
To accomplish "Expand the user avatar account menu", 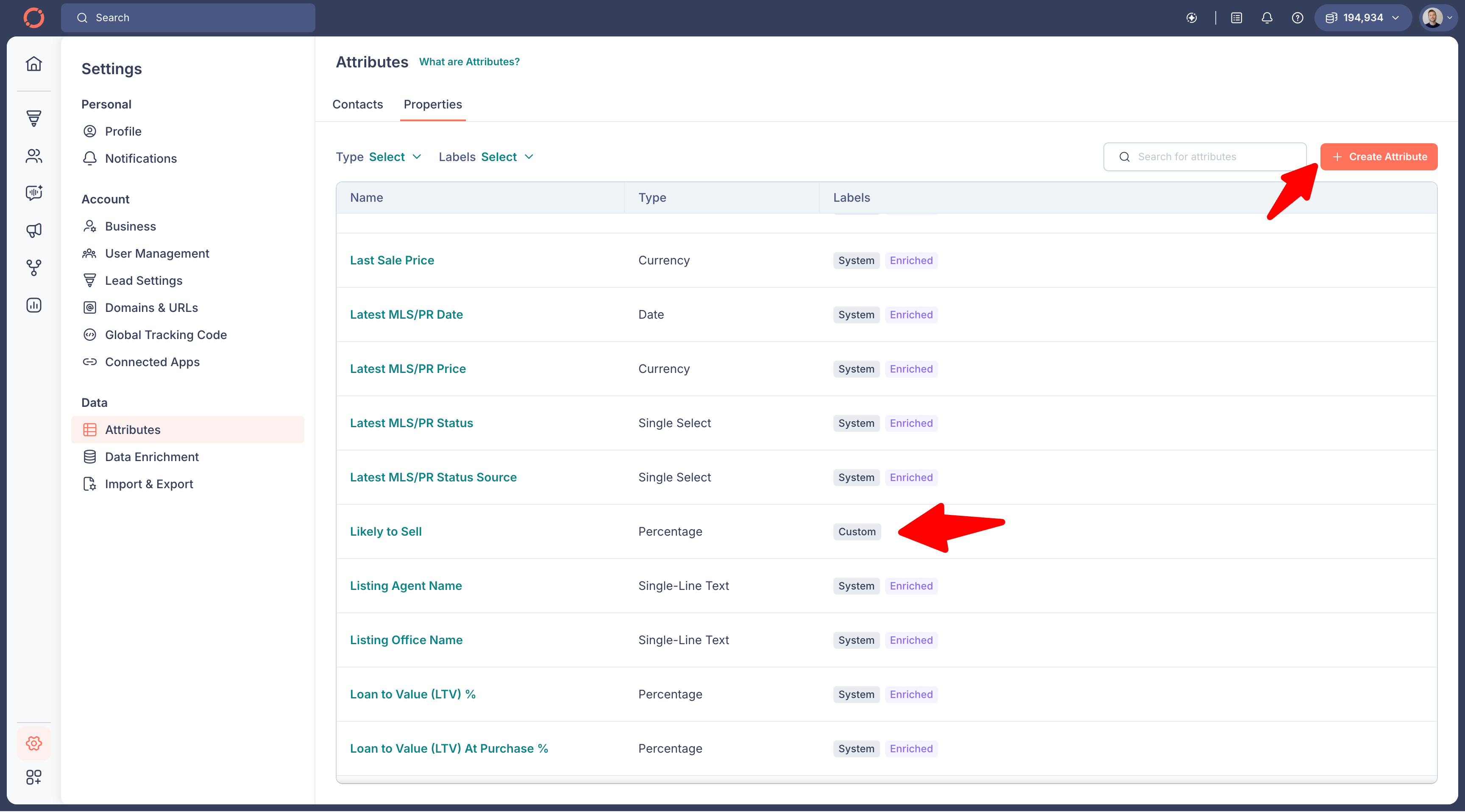I will (1437, 18).
